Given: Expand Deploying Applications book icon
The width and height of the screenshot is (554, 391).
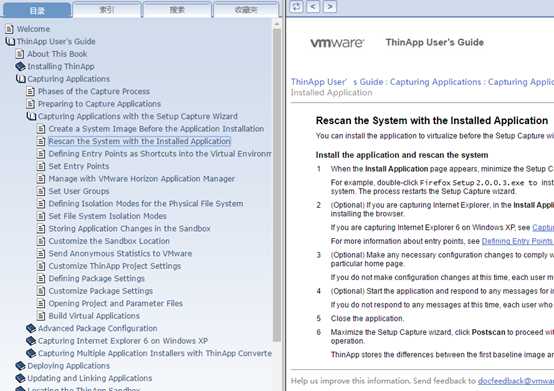Looking at the screenshot, I should [x=20, y=366].
